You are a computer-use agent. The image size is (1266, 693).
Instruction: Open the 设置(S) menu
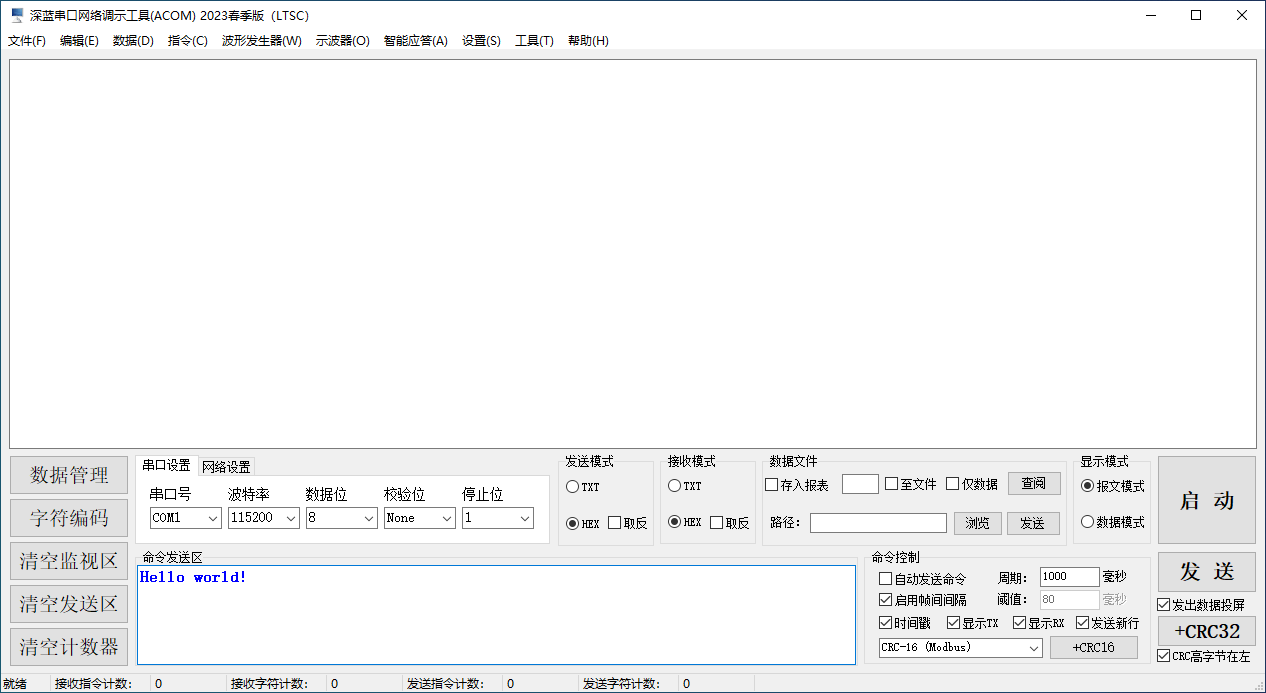click(x=481, y=41)
